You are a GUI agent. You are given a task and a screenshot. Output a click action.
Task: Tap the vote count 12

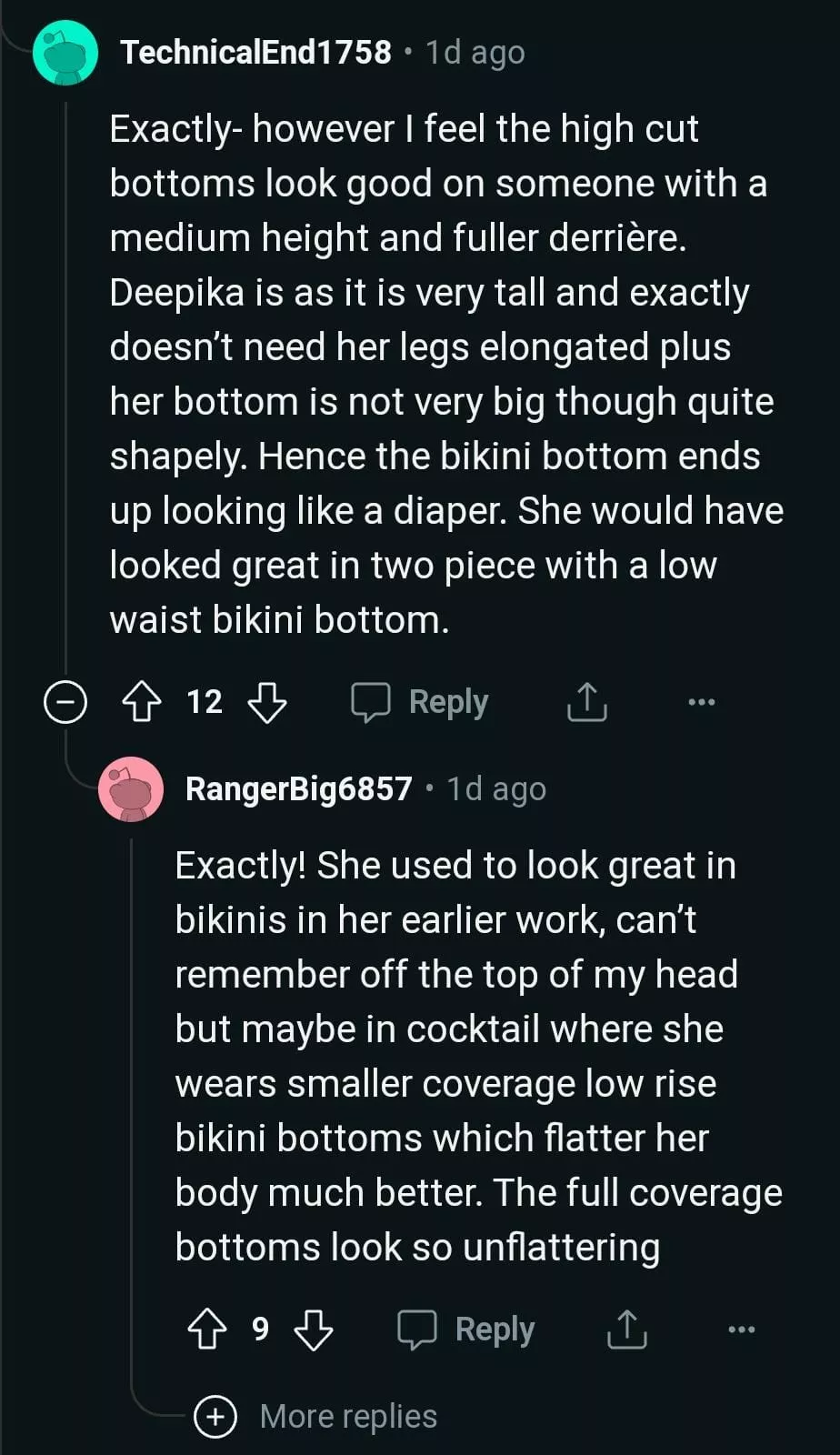(x=205, y=702)
